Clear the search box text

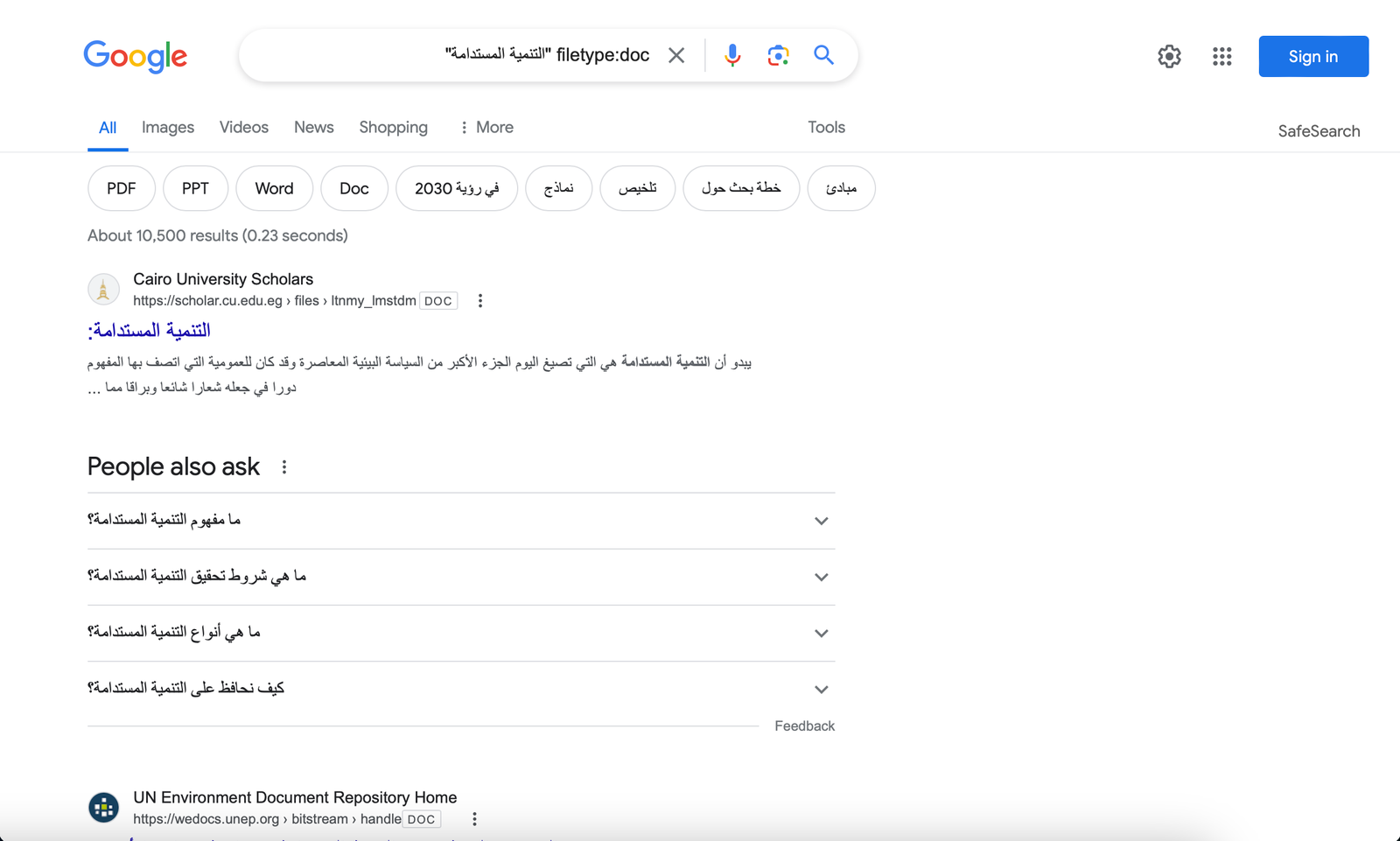click(x=676, y=55)
